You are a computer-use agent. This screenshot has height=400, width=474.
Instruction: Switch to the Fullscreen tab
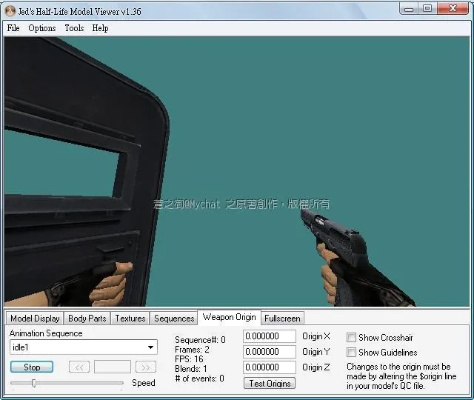tap(282, 318)
